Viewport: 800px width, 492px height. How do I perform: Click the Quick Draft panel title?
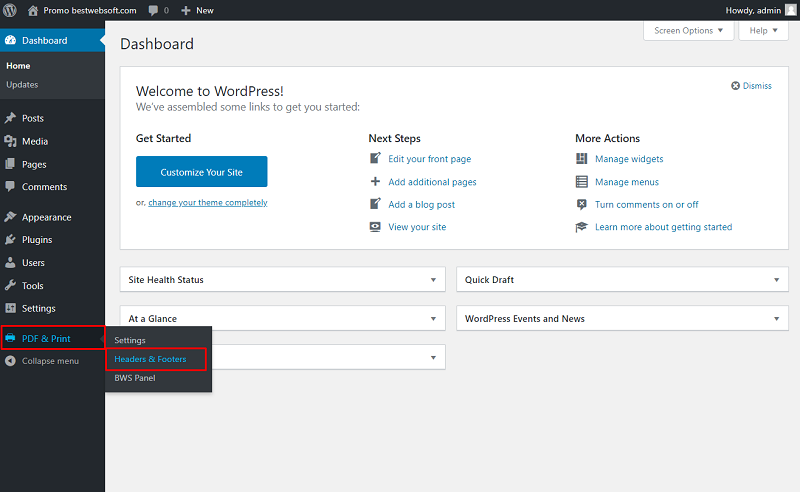point(489,280)
